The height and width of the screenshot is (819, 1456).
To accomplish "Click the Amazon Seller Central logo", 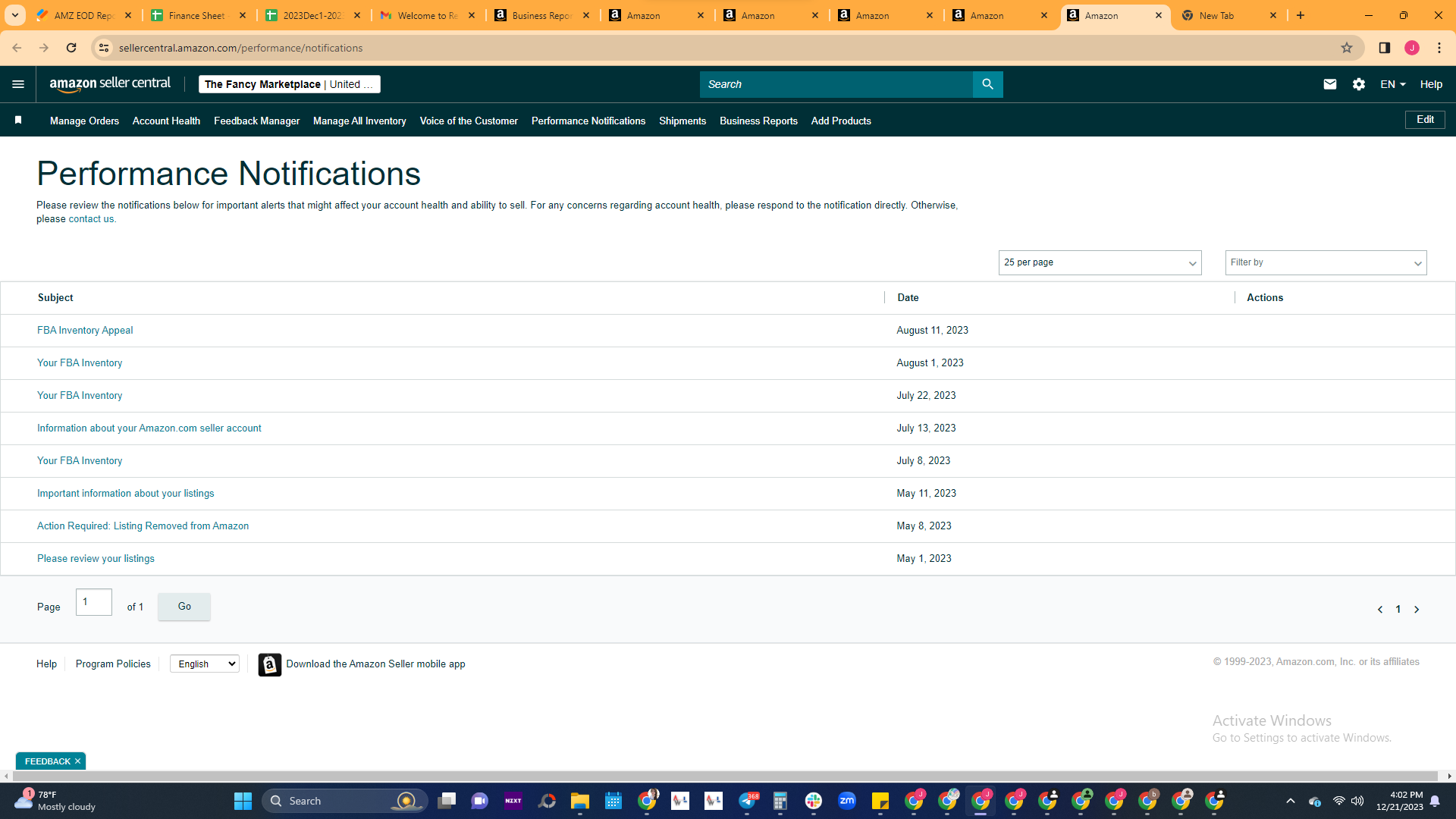I will coord(110,84).
